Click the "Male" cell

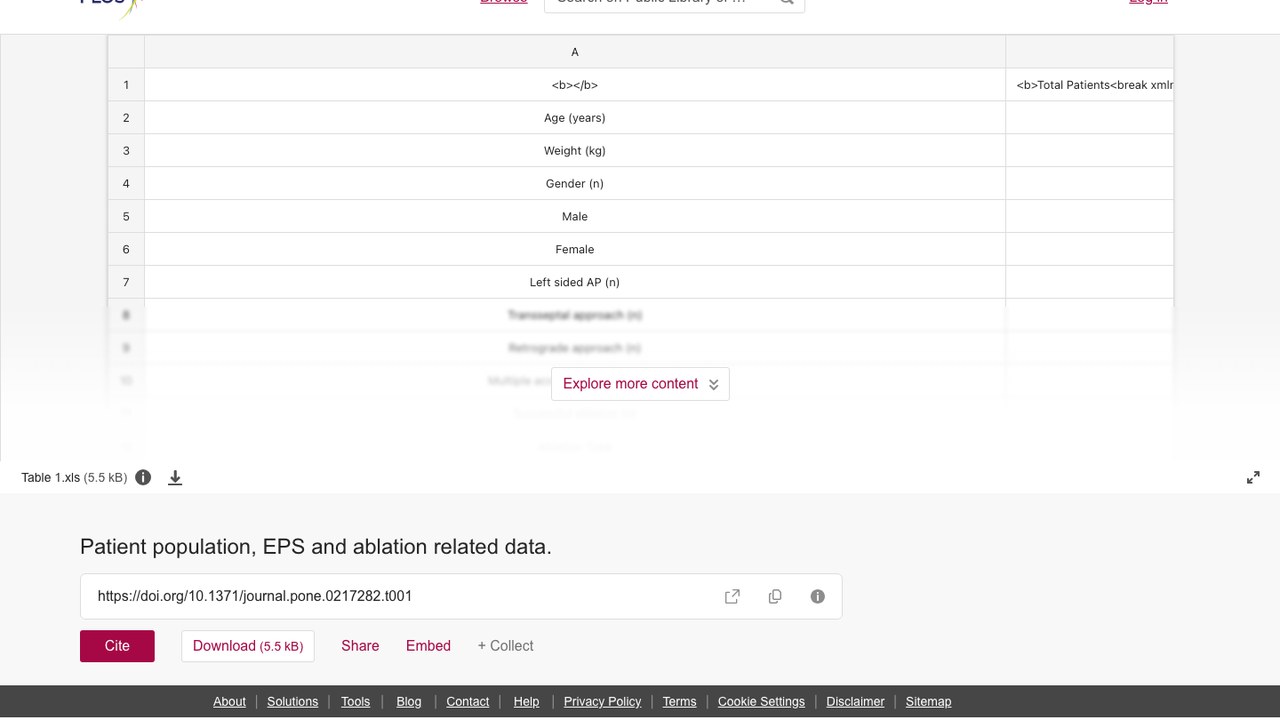coord(575,217)
